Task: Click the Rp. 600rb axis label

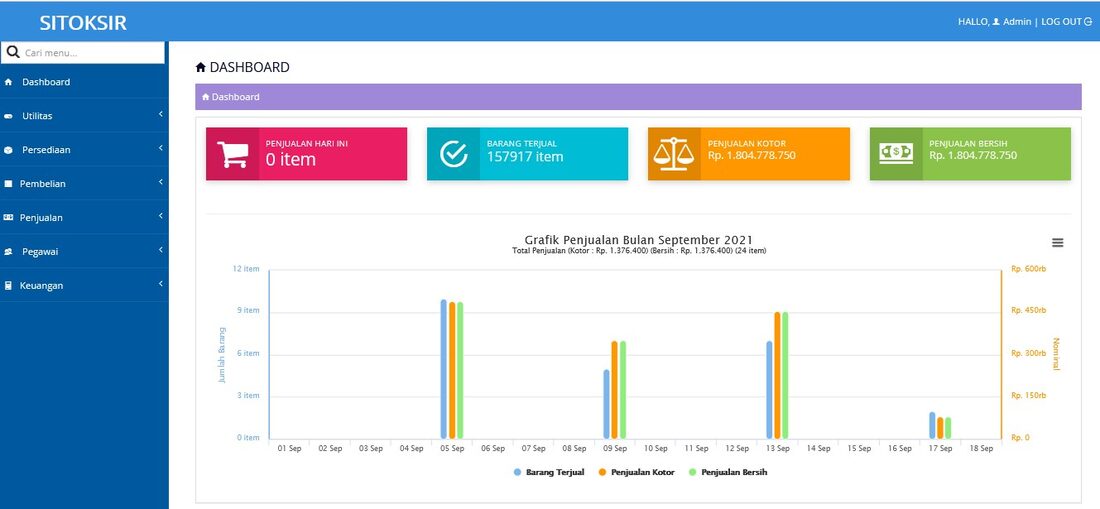Action: pyautogui.click(x=1028, y=269)
